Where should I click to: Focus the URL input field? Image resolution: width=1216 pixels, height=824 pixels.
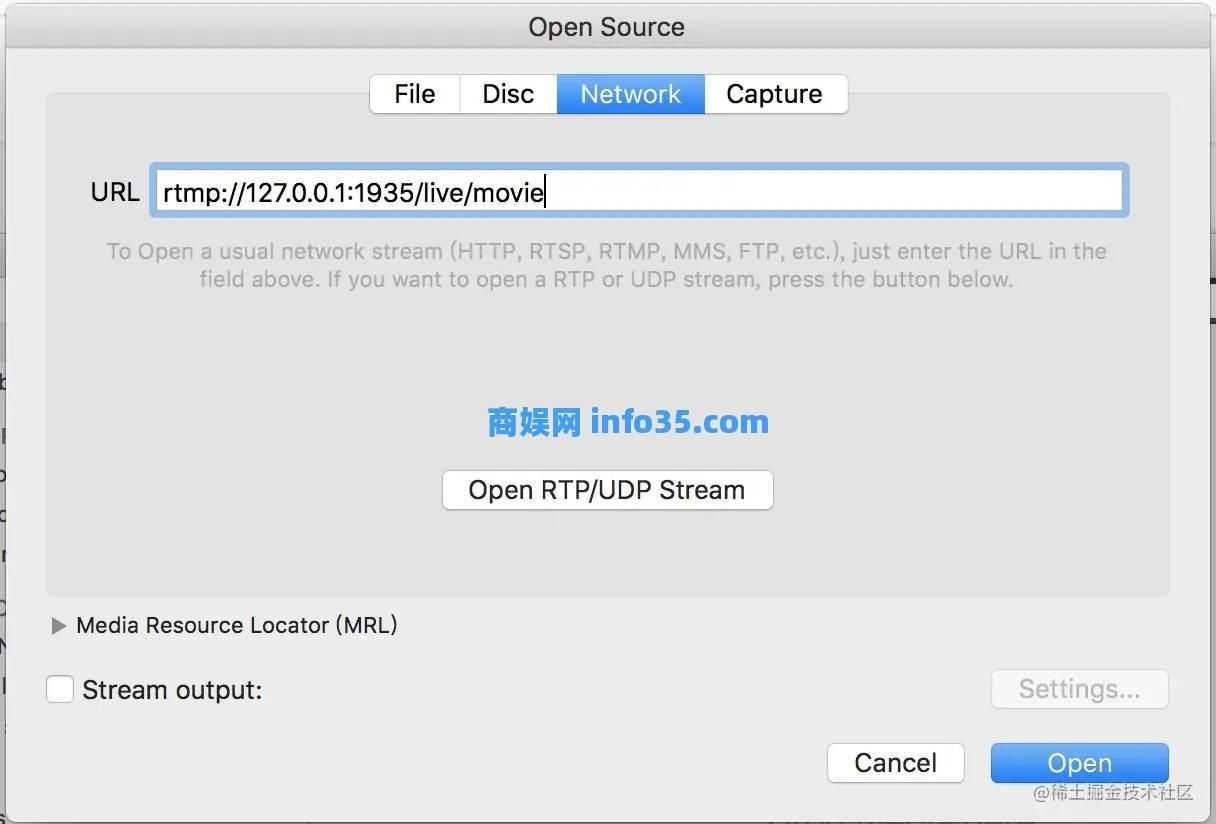[x=639, y=191]
